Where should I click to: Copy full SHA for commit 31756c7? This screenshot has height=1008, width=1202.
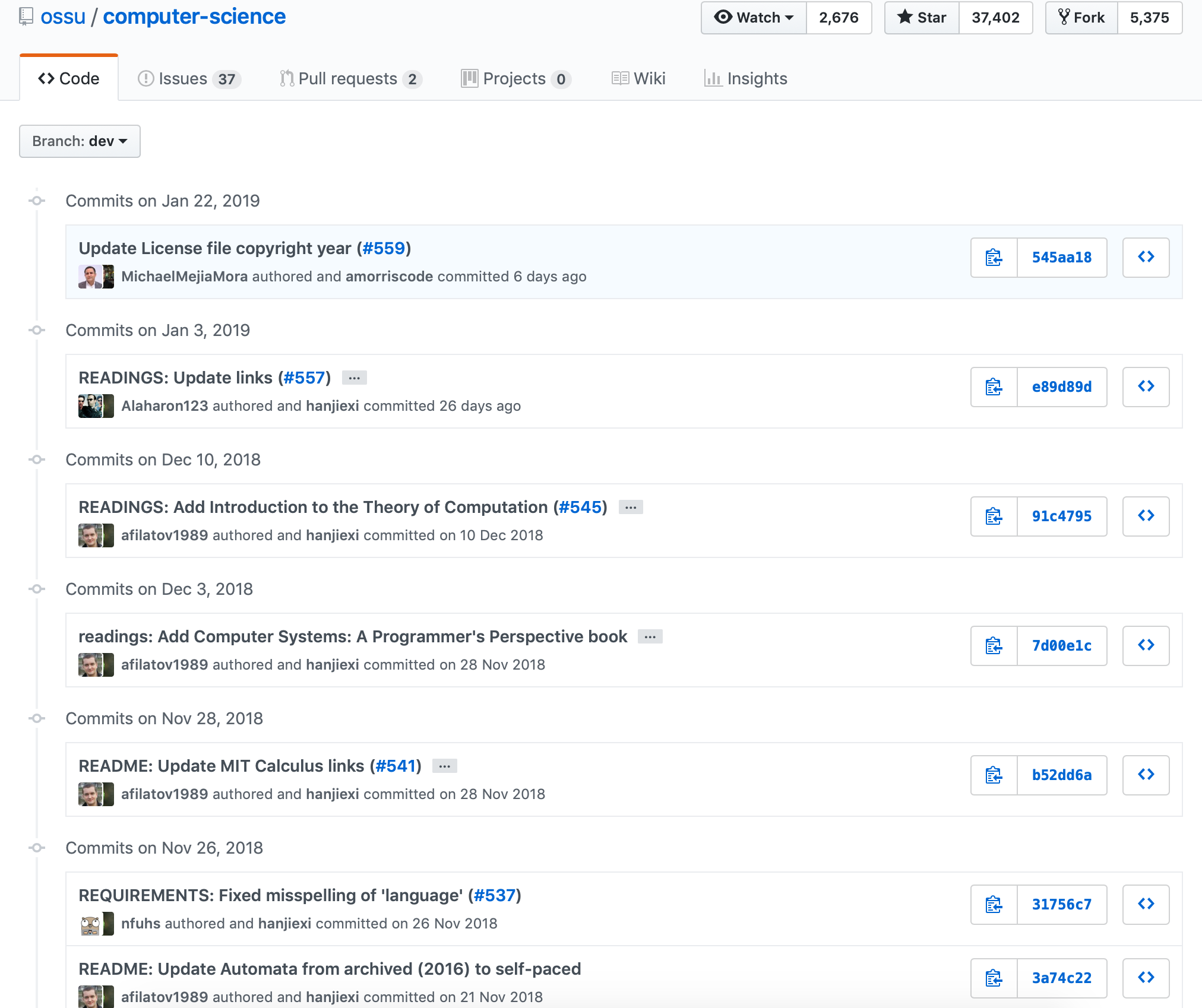click(x=994, y=905)
